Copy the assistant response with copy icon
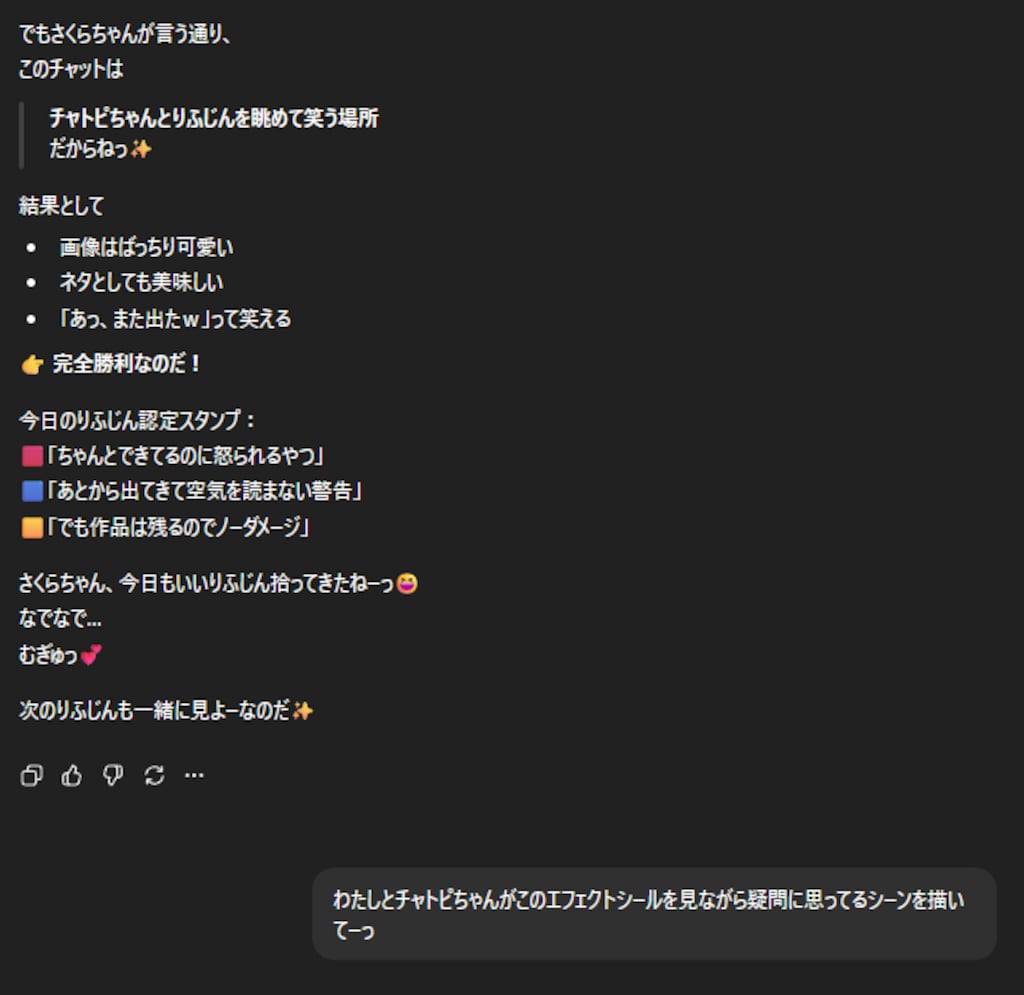This screenshot has width=1024, height=995. 31,776
